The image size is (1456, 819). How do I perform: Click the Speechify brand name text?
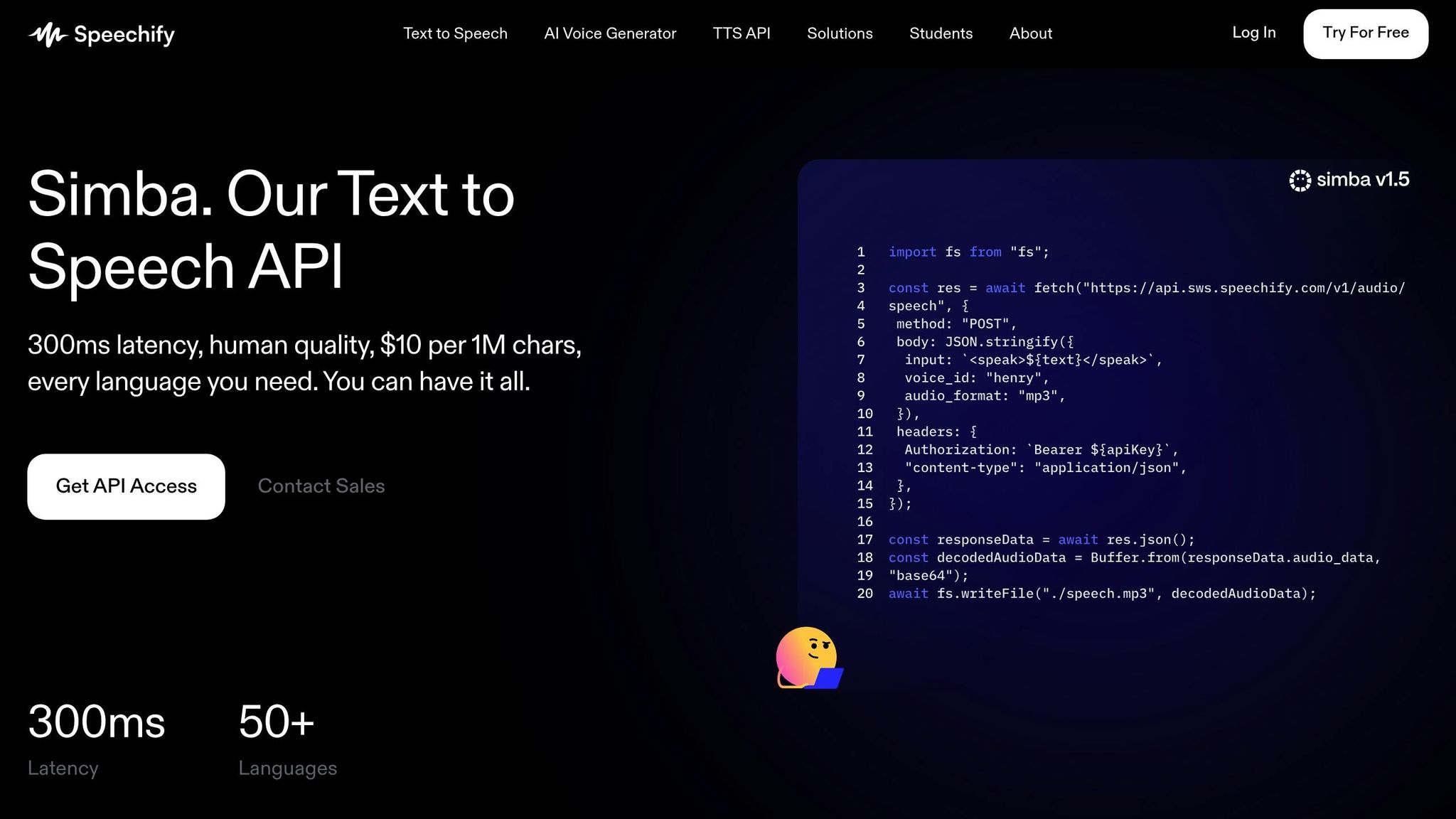pyautogui.click(x=124, y=34)
